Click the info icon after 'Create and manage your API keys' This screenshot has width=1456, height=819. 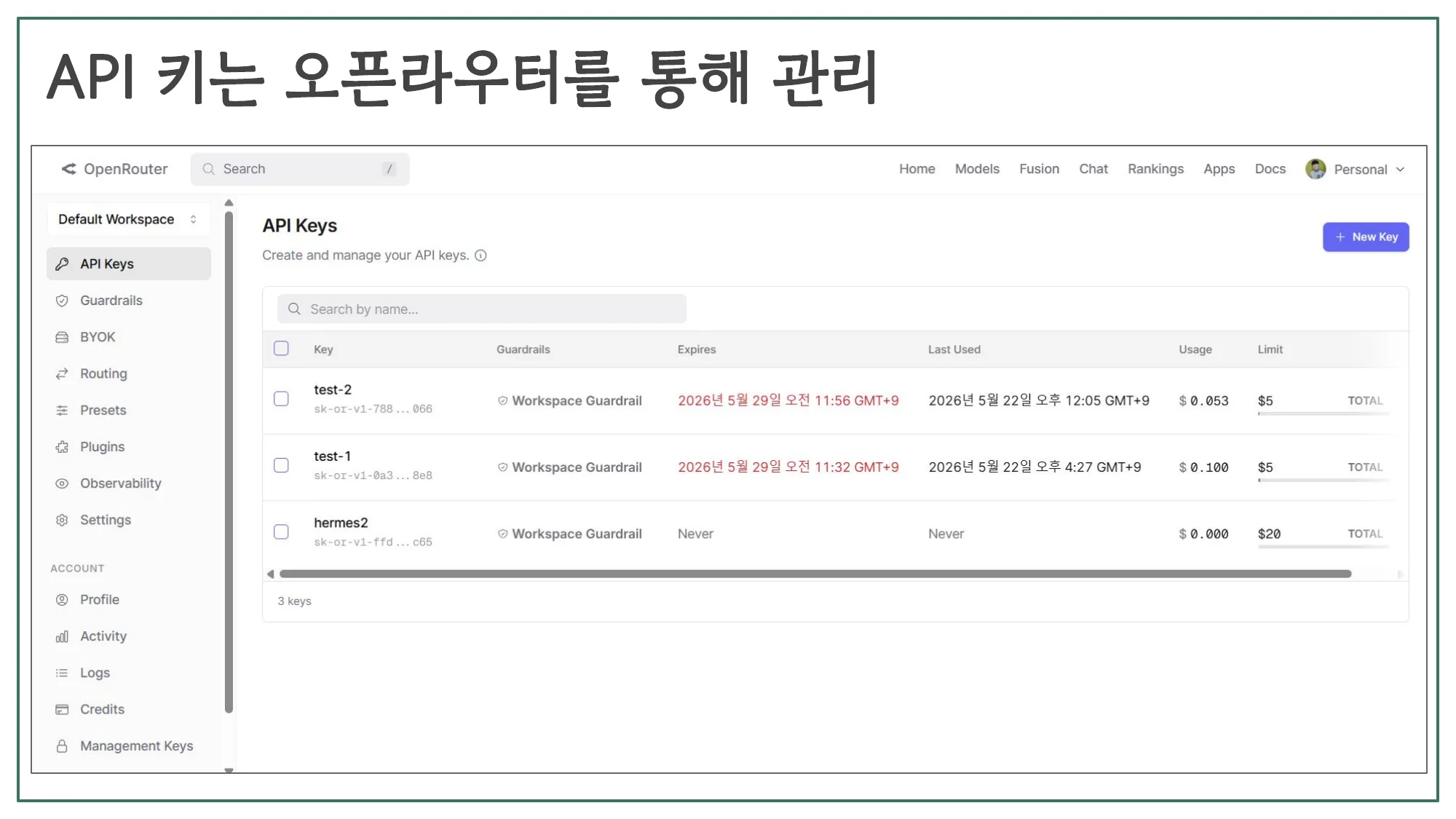click(x=480, y=256)
